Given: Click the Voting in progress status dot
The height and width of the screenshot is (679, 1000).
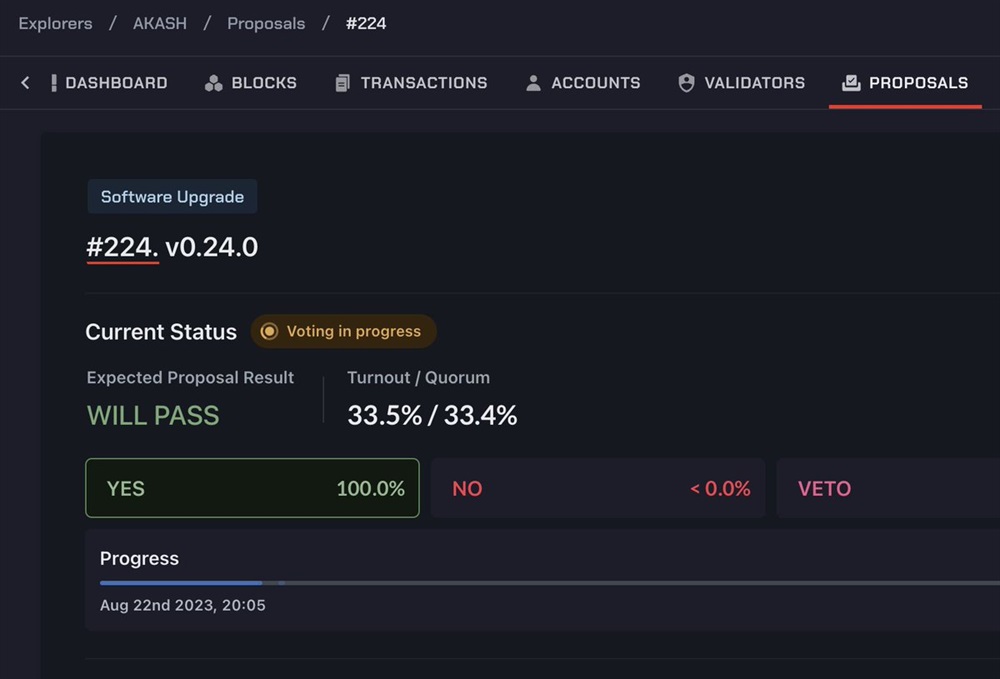Looking at the screenshot, I should [269, 331].
